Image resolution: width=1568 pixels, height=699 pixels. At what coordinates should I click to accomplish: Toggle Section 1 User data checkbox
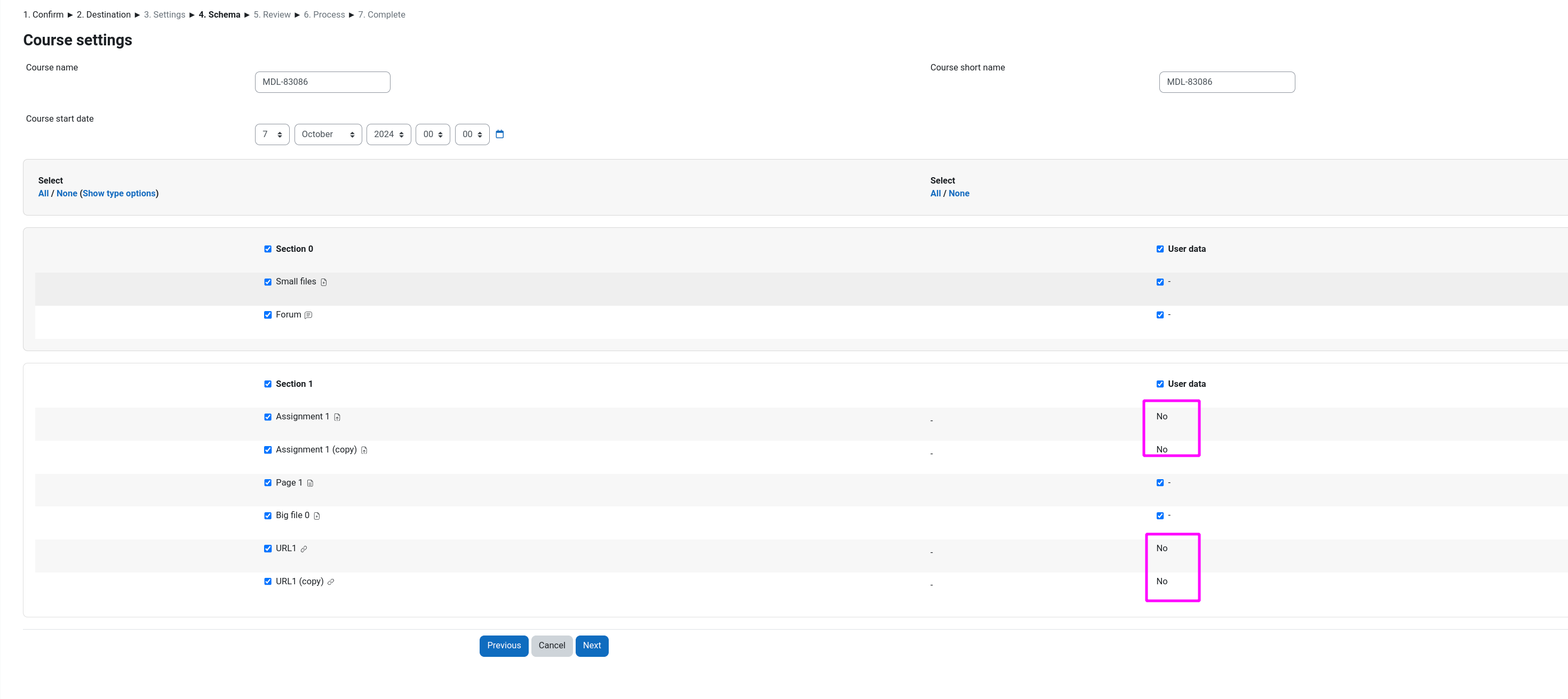pyautogui.click(x=1160, y=384)
